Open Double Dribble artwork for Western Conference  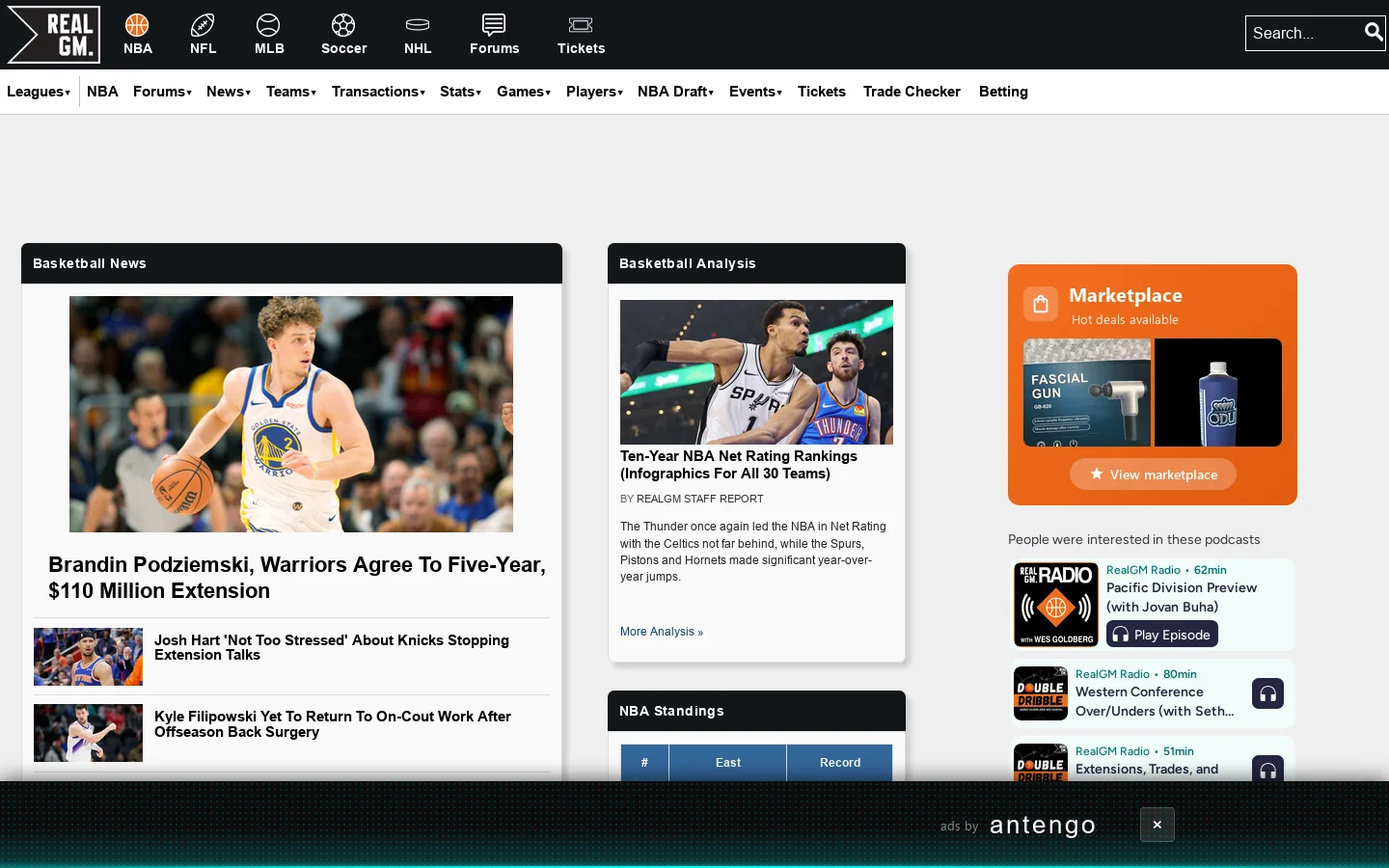click(x=1041, y=693)
